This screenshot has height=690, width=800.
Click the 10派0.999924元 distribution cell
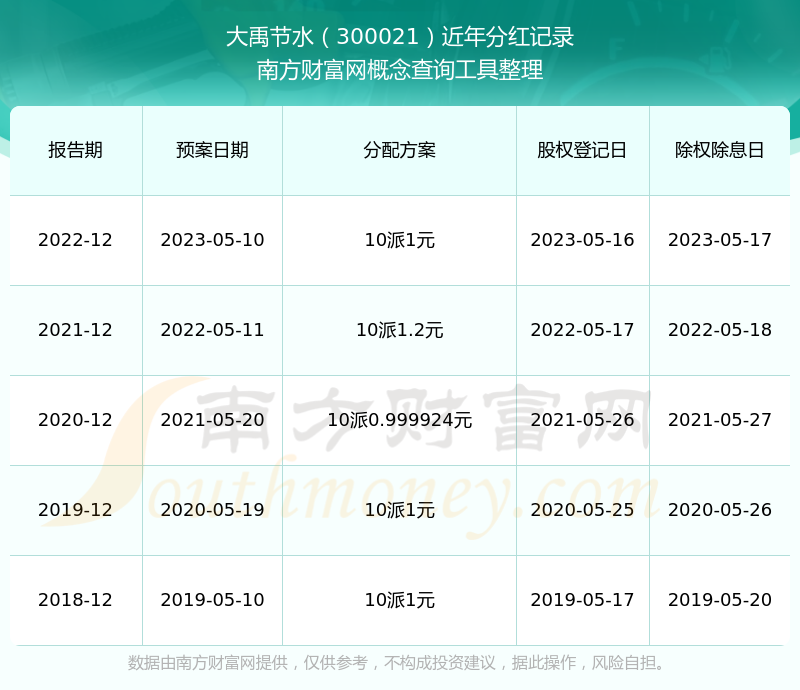pos(399,420)
